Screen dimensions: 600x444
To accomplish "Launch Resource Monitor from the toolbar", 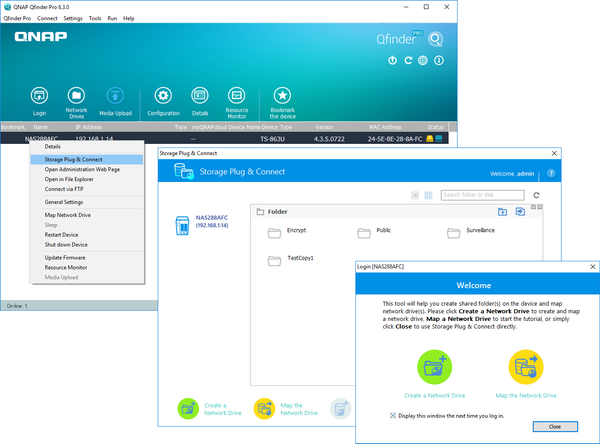I will [x=237, y=95].
